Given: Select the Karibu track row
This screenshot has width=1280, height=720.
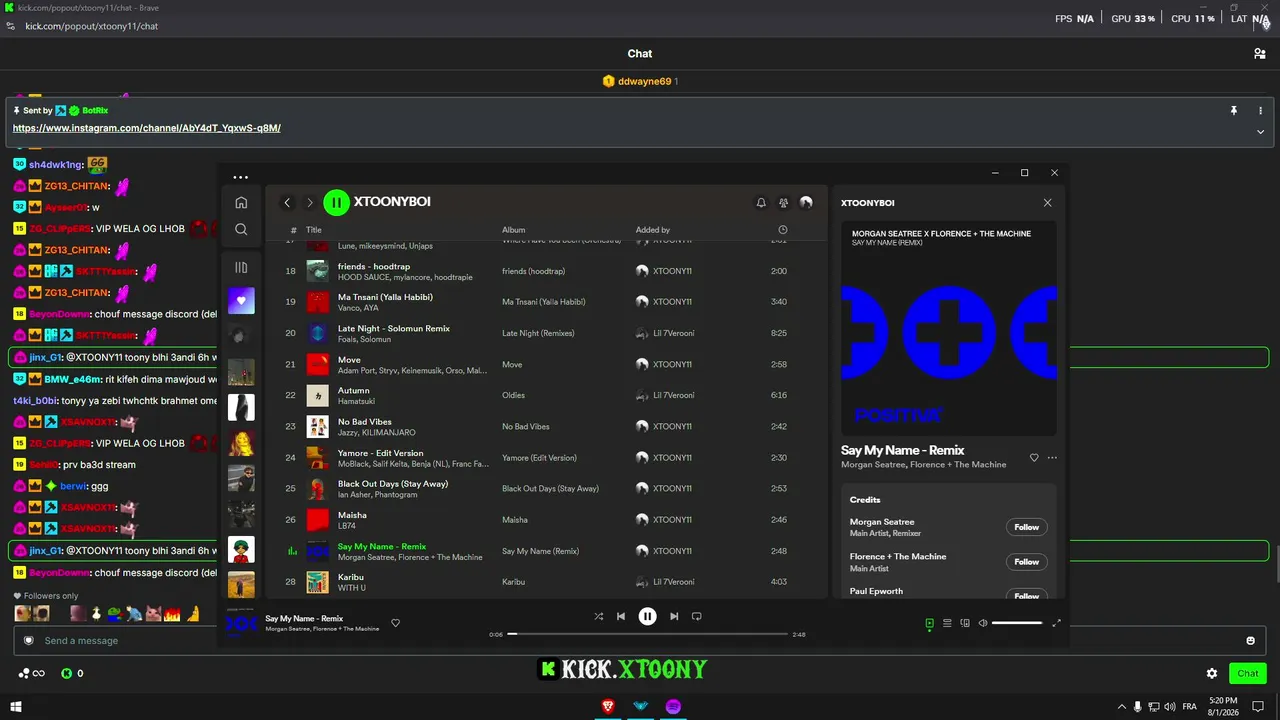Looking at the screenshot, I should click(547, 582).
